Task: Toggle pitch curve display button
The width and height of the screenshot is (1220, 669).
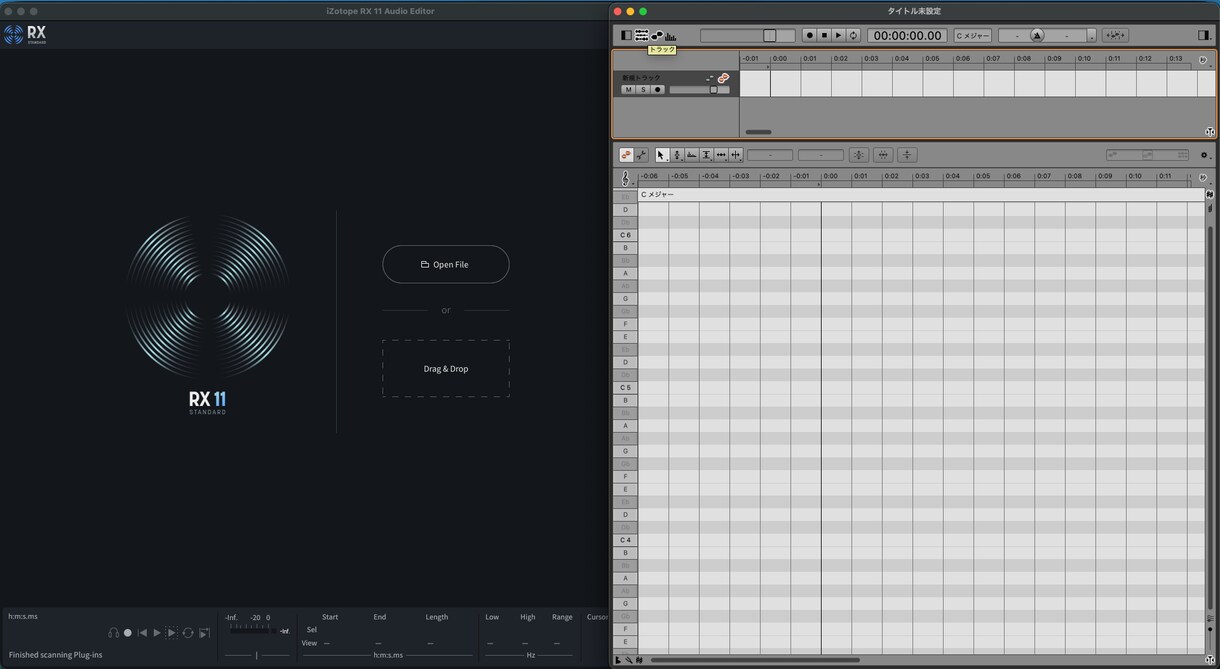Action: [x=641, y=155]
